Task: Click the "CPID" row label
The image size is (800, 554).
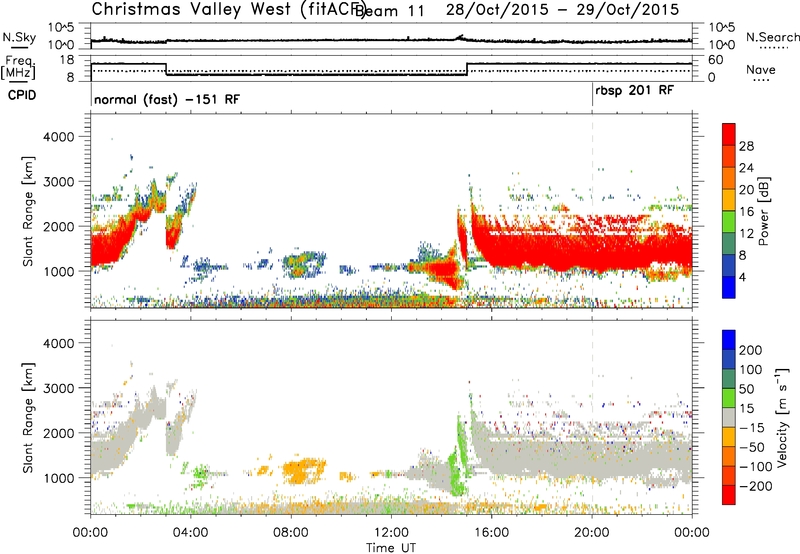Action: point(22,95)
